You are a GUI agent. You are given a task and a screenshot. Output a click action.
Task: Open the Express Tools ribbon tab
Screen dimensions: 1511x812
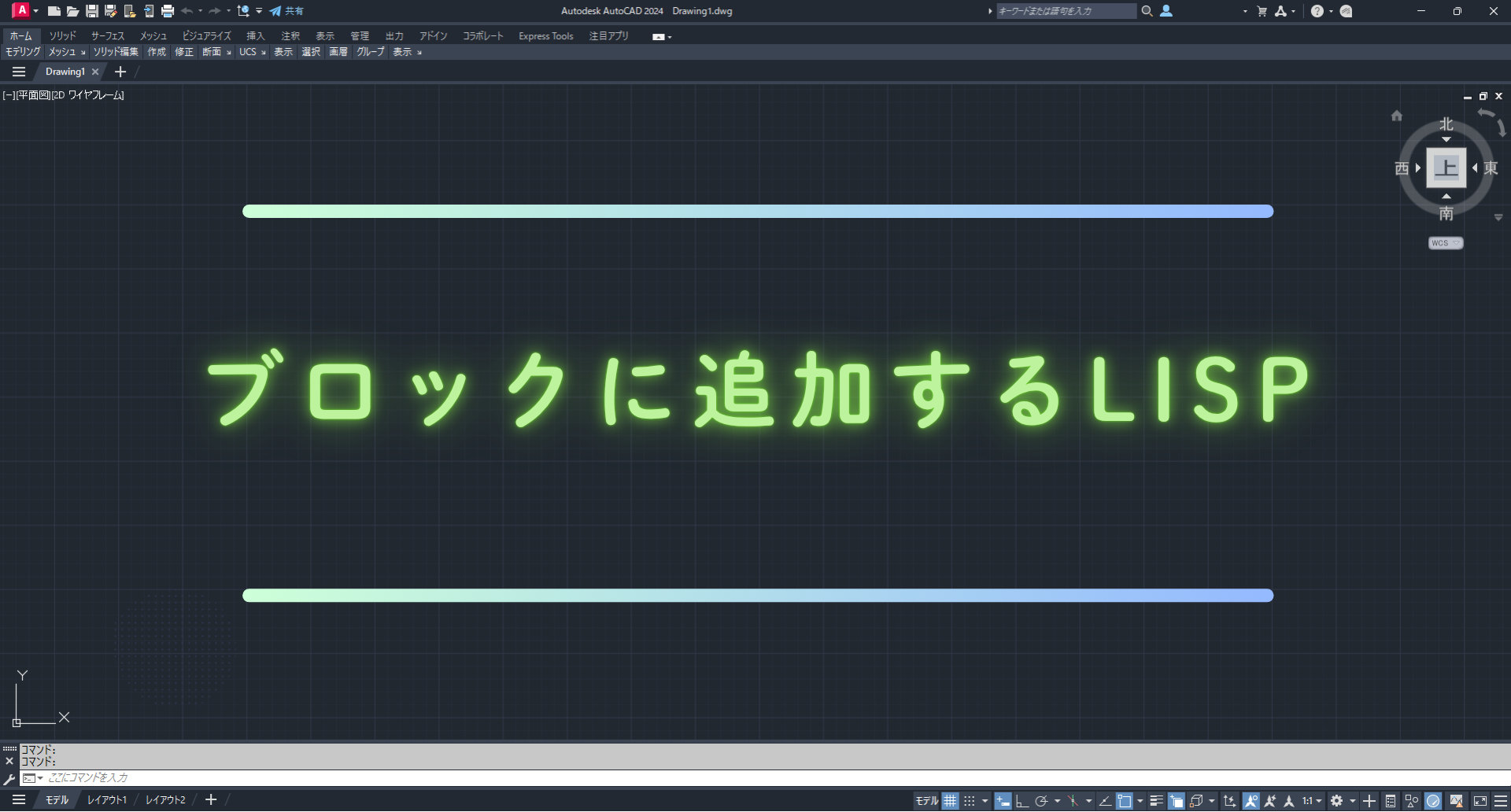tap(546, 36)
